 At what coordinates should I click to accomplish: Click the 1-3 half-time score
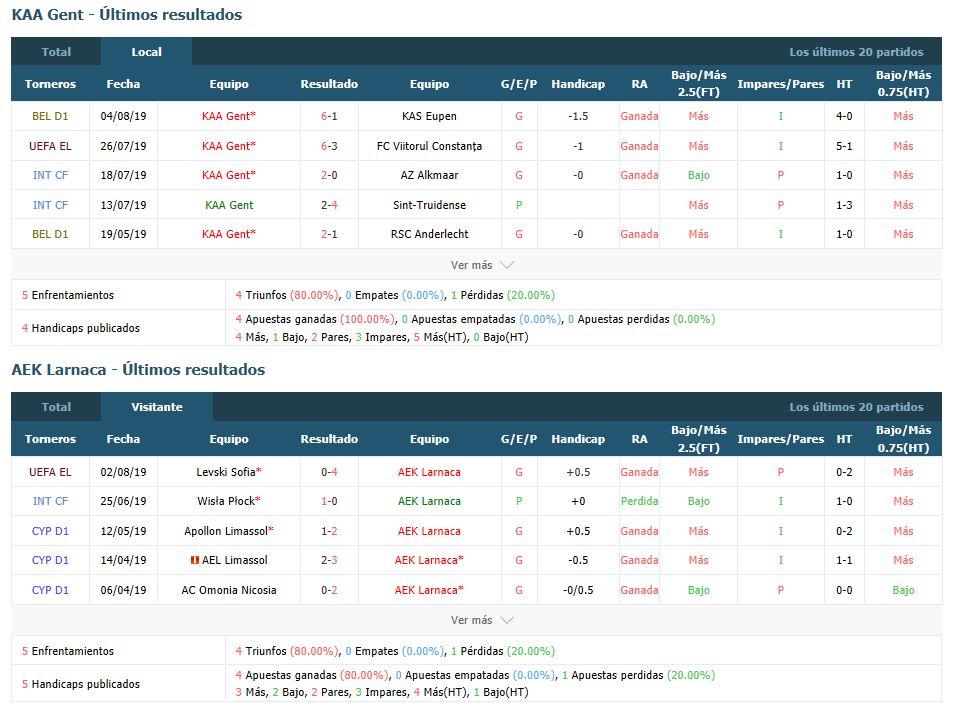tap(844, 205)
